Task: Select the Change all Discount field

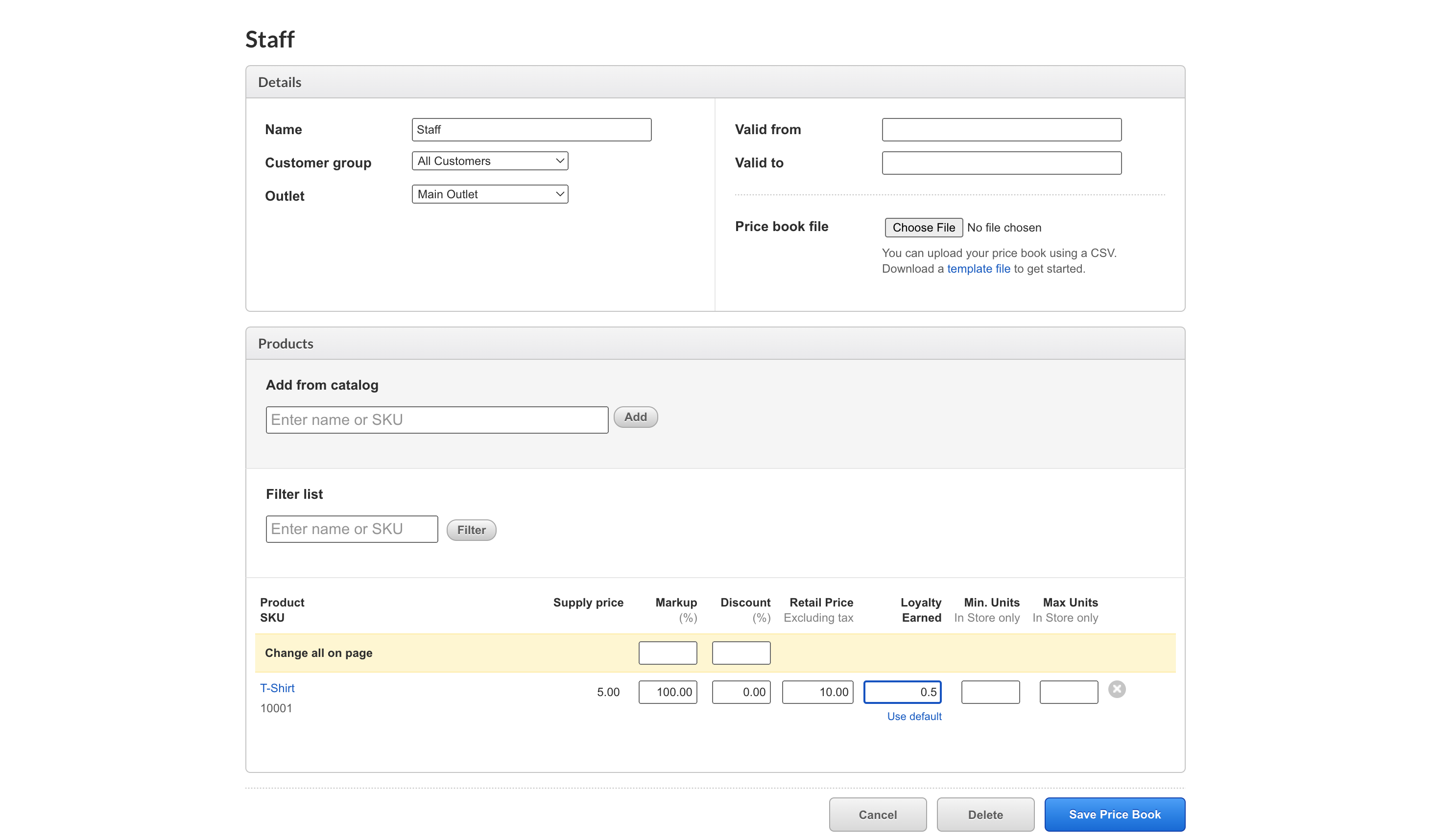Action: (x=741, y=653)
